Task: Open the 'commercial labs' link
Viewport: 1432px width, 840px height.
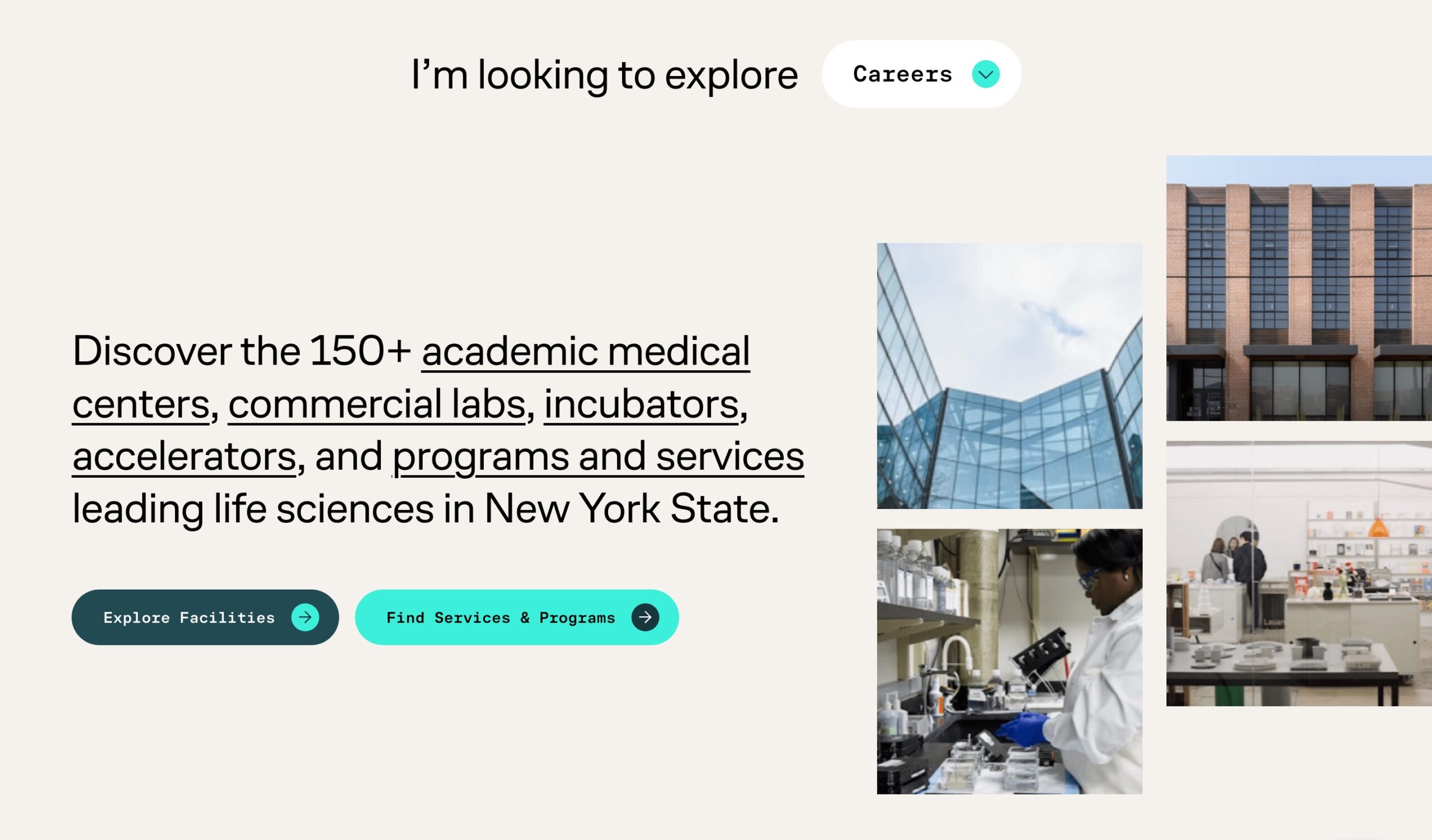Action: pos(377,404)
